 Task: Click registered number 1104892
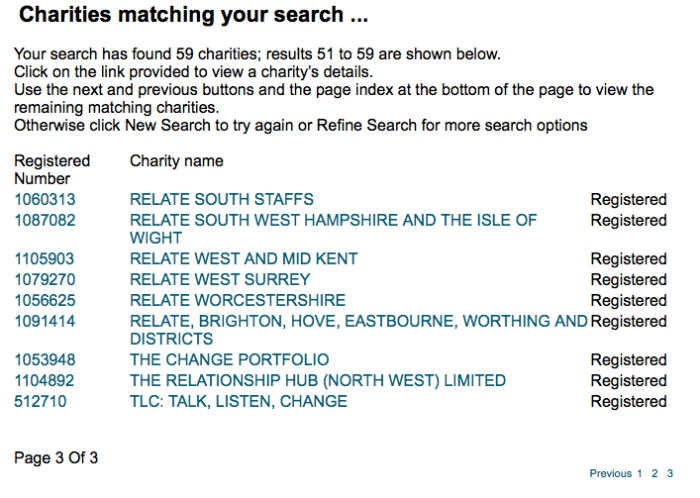point(45,381)
